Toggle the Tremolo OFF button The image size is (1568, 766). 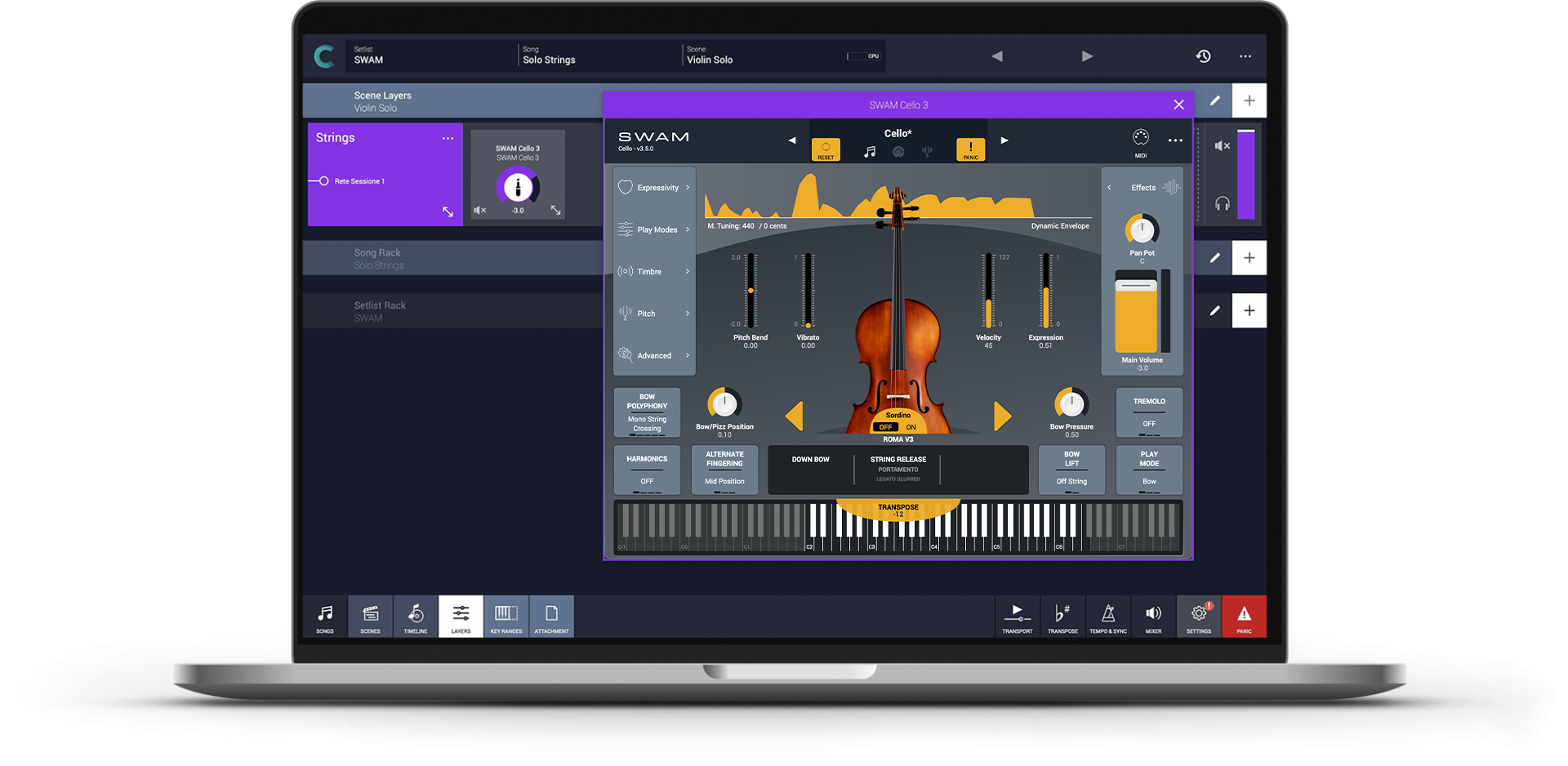[1149, 412]
